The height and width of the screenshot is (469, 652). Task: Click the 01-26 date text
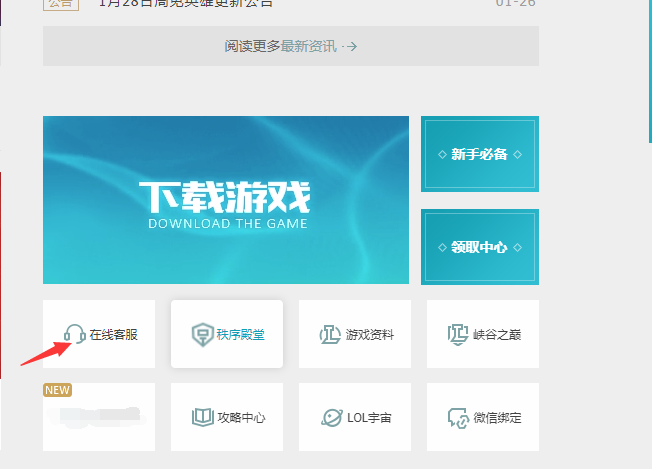[516, 3]
